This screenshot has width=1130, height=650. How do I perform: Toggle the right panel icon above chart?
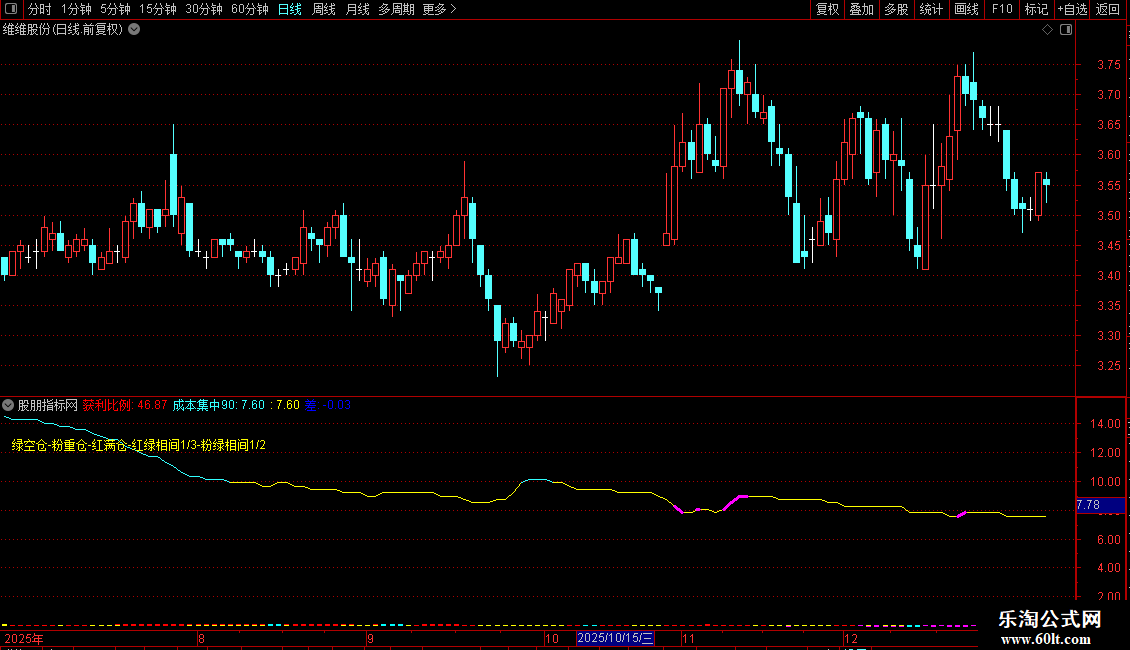pos(1066,30)
